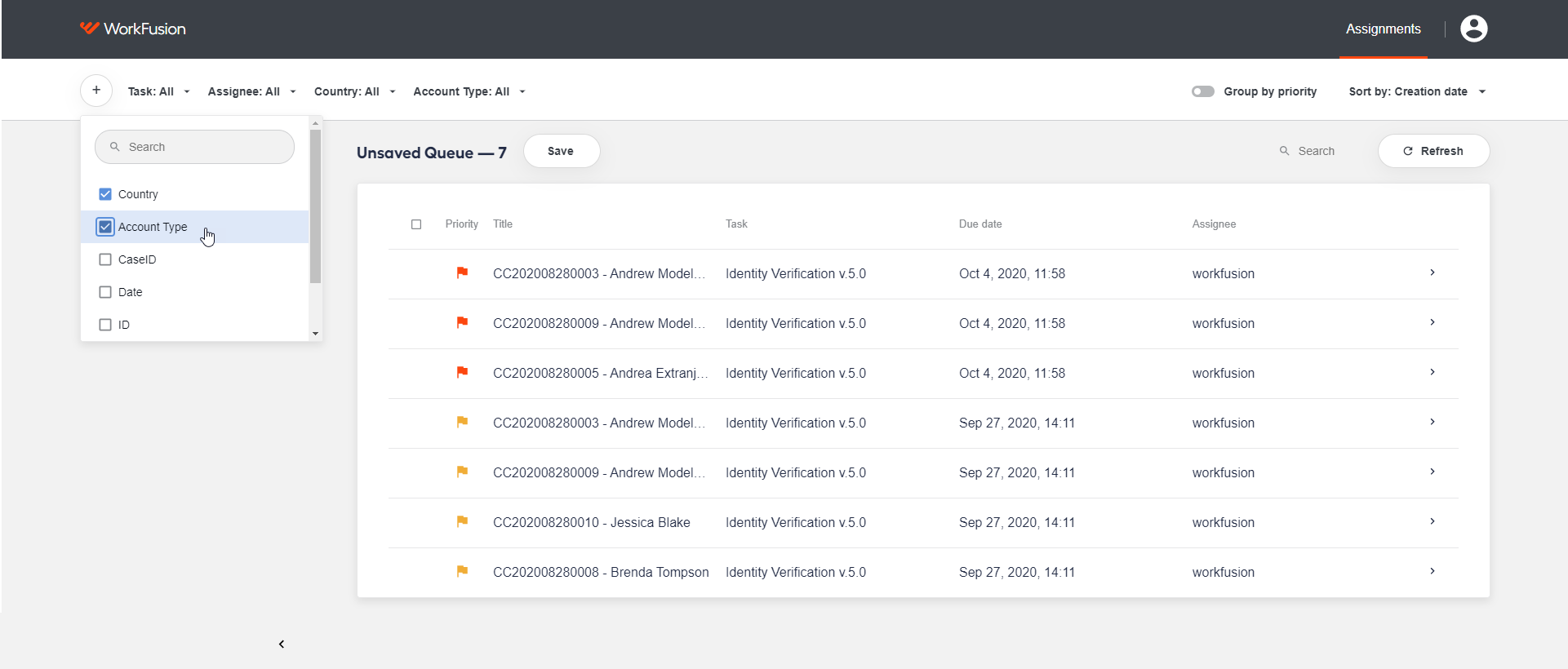Tick the ID filter checkbox
The width and height of the screenshot is (1568, 669).
point(105,325)
